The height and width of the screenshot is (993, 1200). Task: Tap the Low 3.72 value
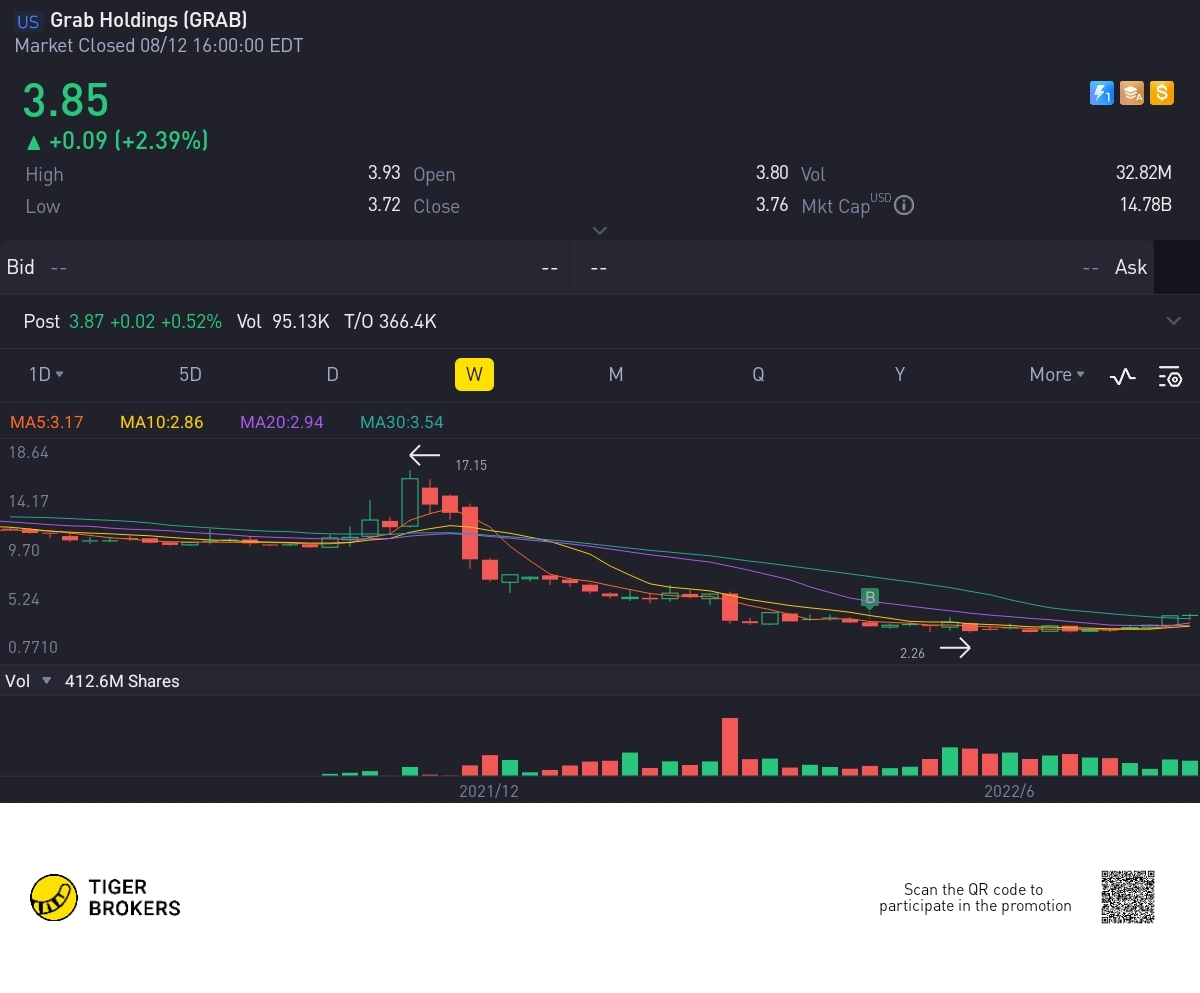(x=384, y=205)
